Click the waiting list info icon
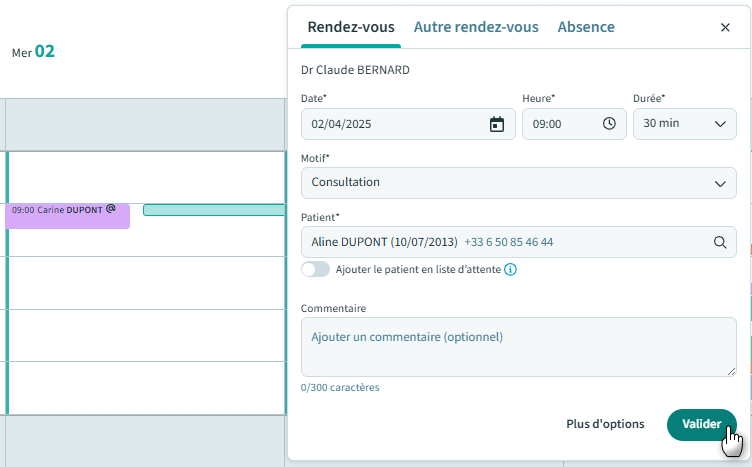752x467 pixels. 510,270
